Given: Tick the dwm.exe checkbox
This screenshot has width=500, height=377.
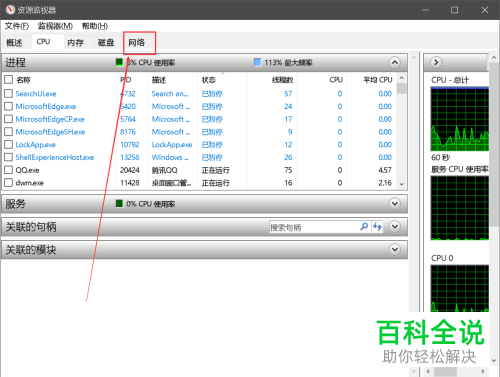Looking at the screenshot, I should click(x=9, y=183).
